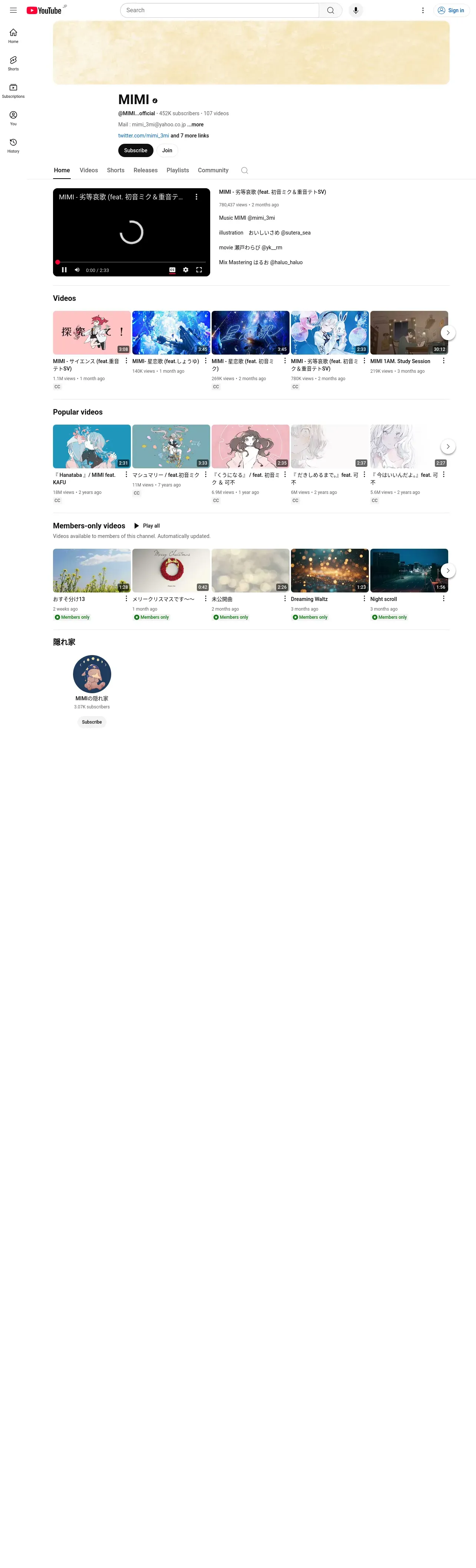Open action menu for だきしめるまで video
Image resolution: width=476 pixels, height=1568 pixels.
pos(365,475)
